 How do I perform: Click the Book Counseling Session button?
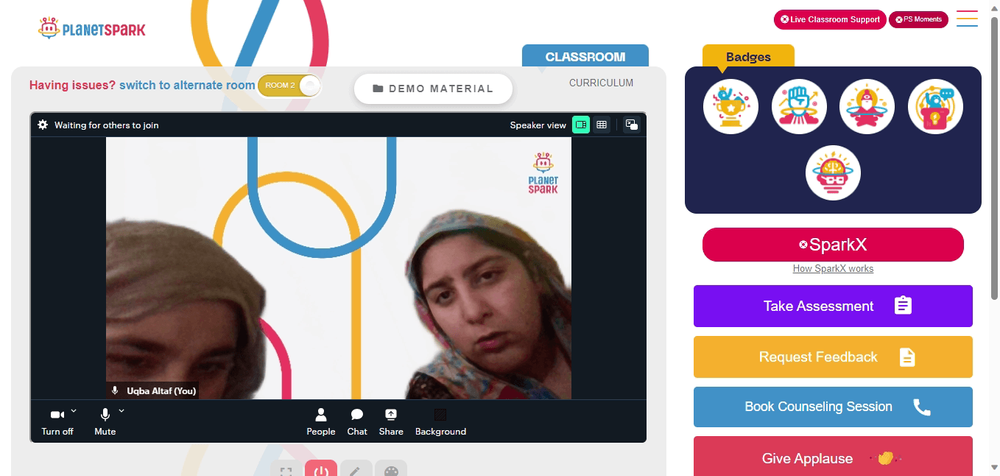[833, 407]
